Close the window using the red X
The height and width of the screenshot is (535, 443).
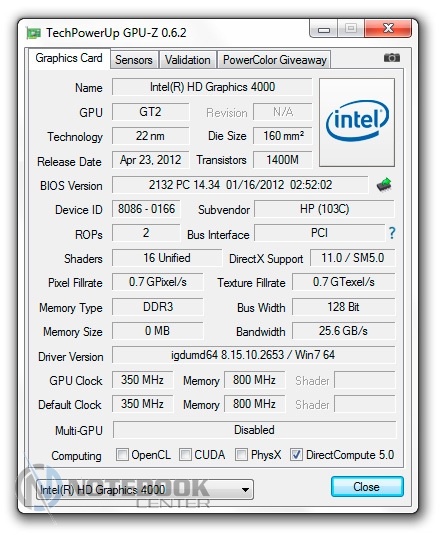(388, 29)
